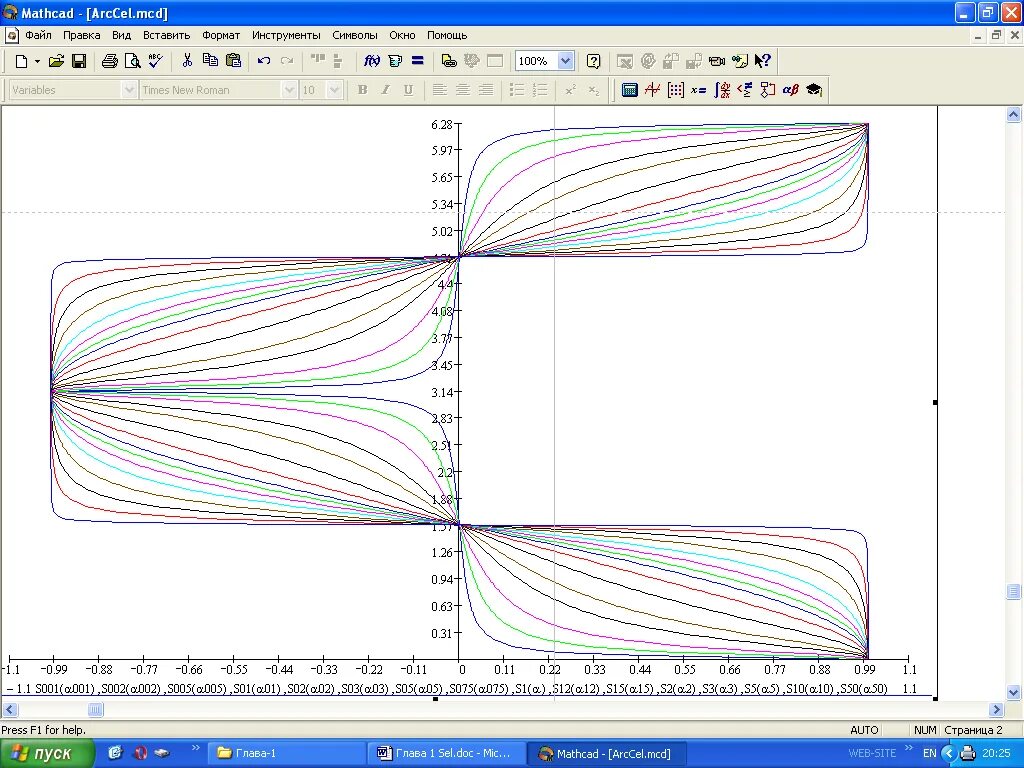1024x768 pixels.
Task: Open the Символы menu
Action: [355, 35]
